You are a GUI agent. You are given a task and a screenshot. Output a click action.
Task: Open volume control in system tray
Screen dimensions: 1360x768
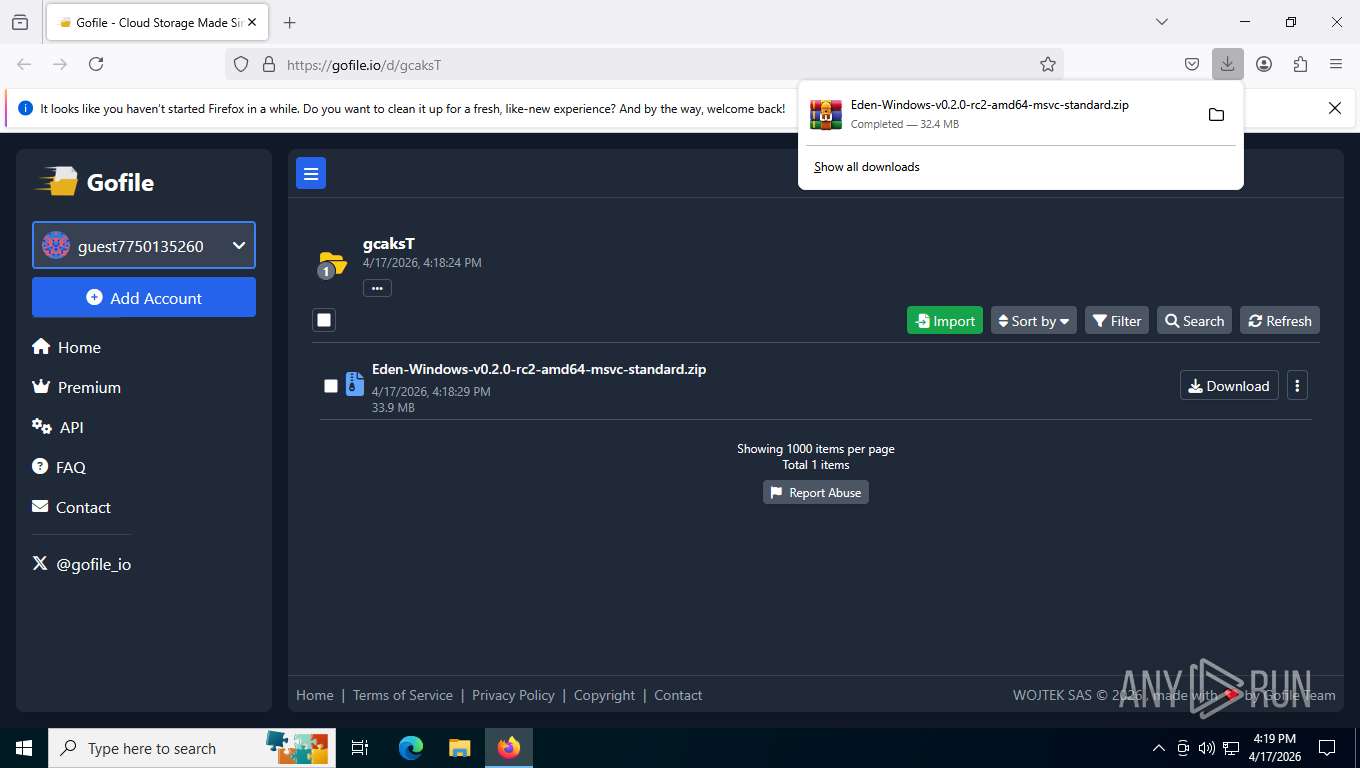coord(1207,748)
